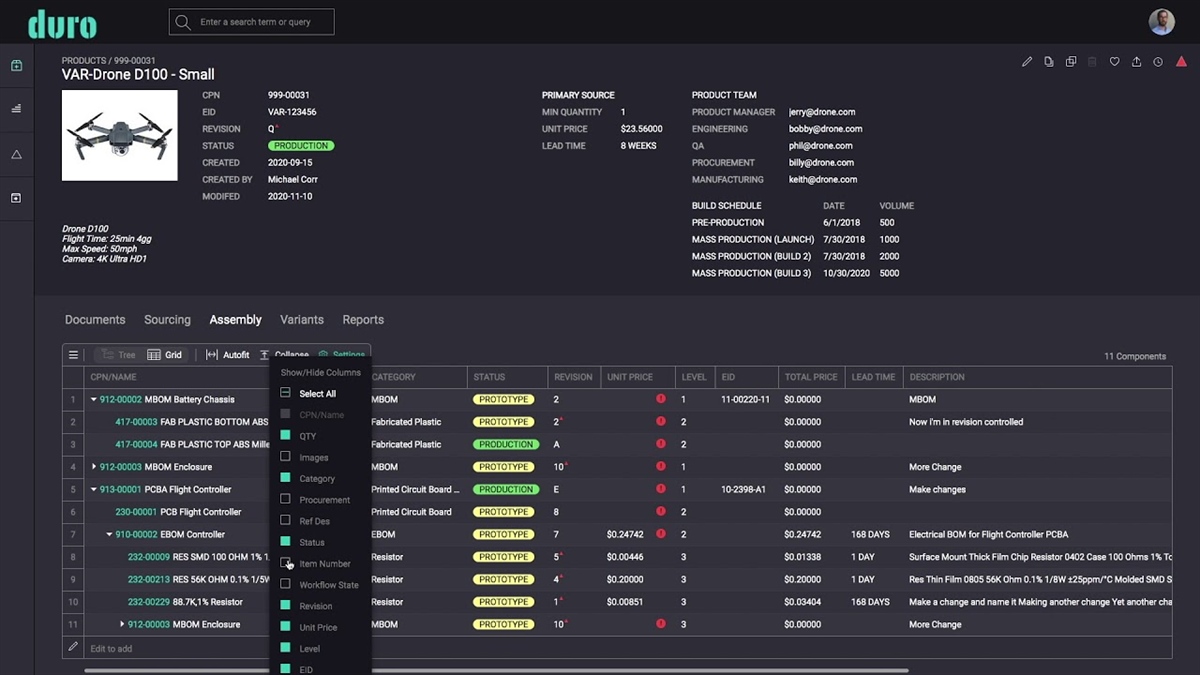The image size is (1200, 675).
Task: Collapse the 912-00002 MBOM Battery Chassis row
Action: 94,400
